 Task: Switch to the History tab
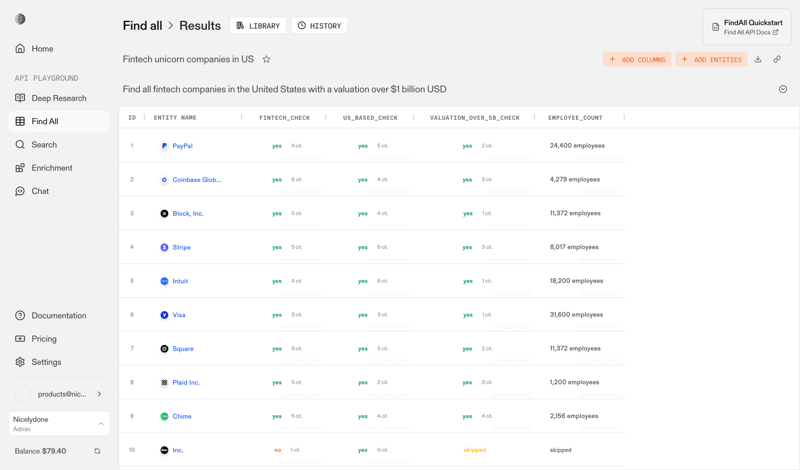click(319, 26)
